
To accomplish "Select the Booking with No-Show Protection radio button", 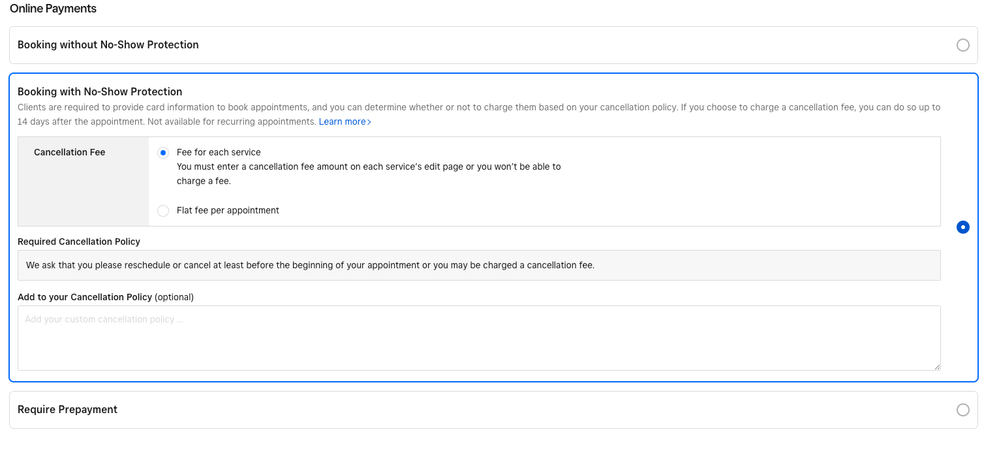I will [x=962, y=227].
